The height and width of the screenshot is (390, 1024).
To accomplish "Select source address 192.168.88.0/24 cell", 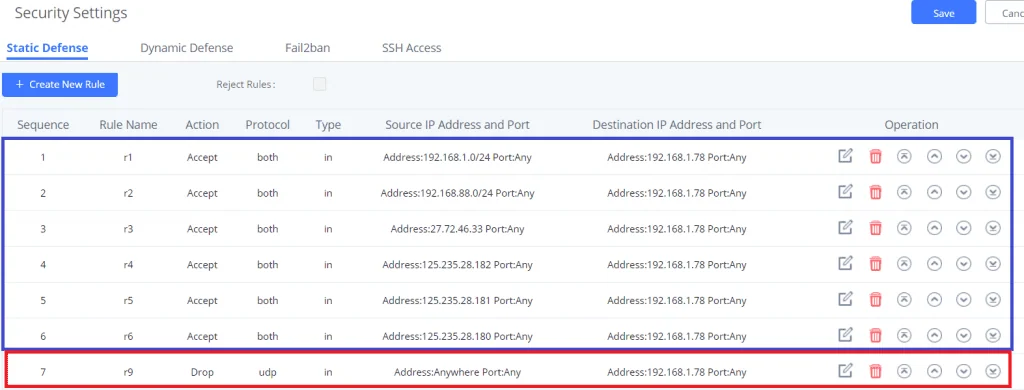I will coord(458,193).
